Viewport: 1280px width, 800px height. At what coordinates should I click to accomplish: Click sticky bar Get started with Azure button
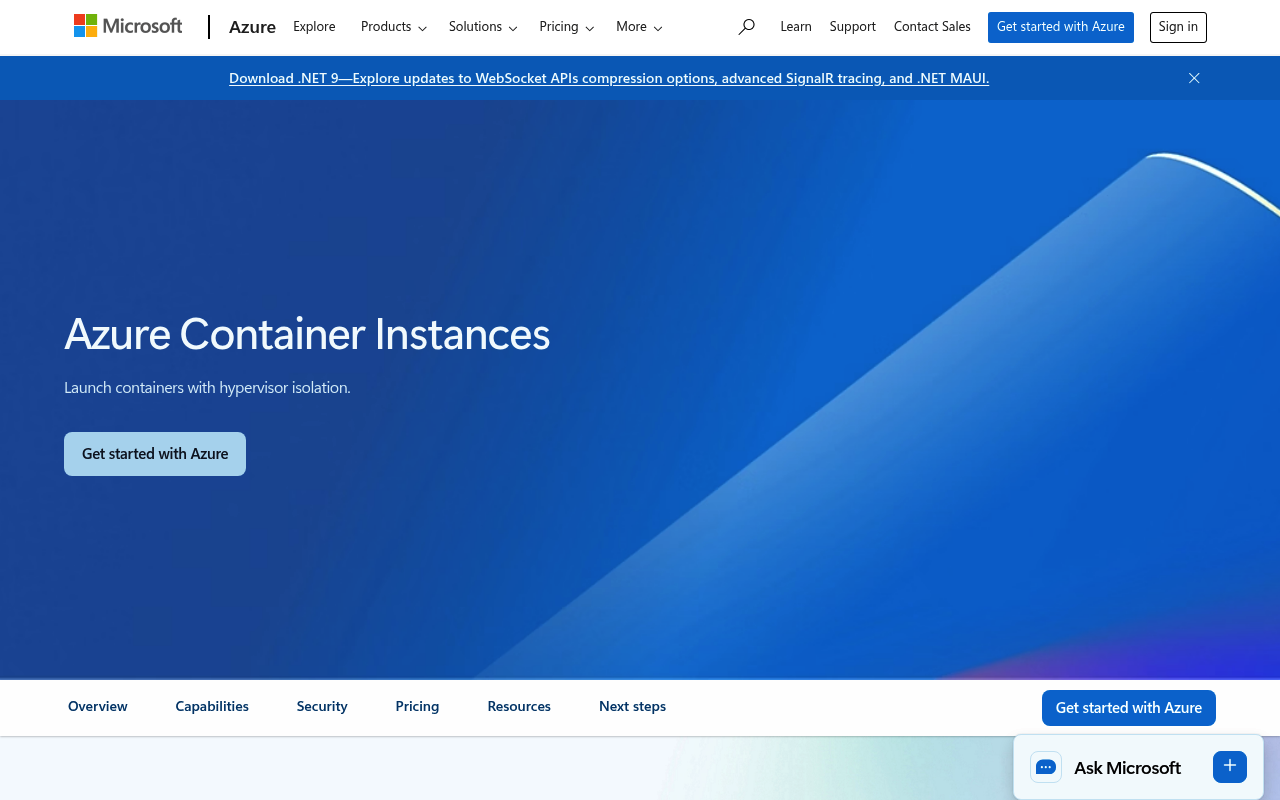pos(1129,708)
